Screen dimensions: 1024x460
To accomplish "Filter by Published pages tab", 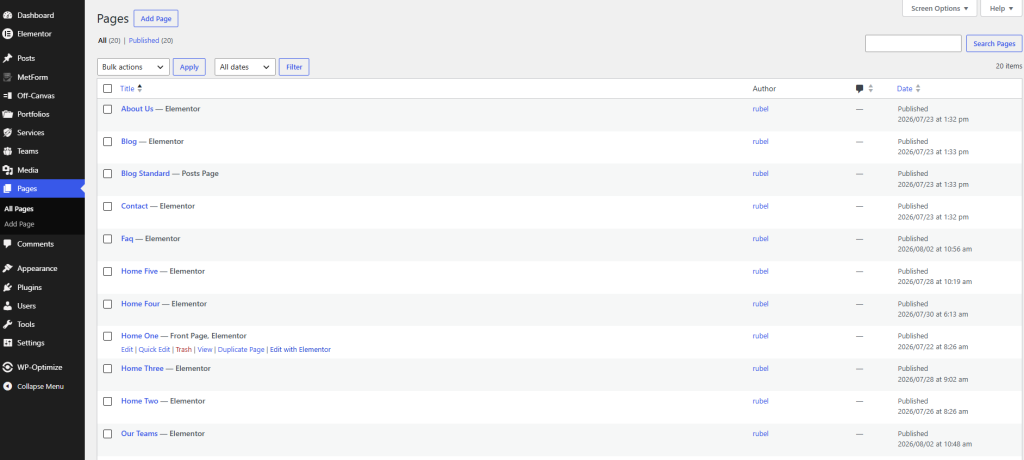I will (144, 41).
